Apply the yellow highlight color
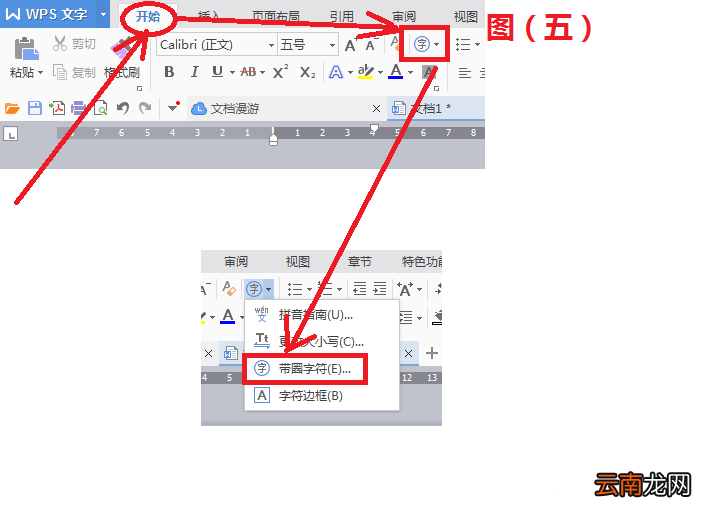This screenshot has width=728, height=513. (366, 72)
